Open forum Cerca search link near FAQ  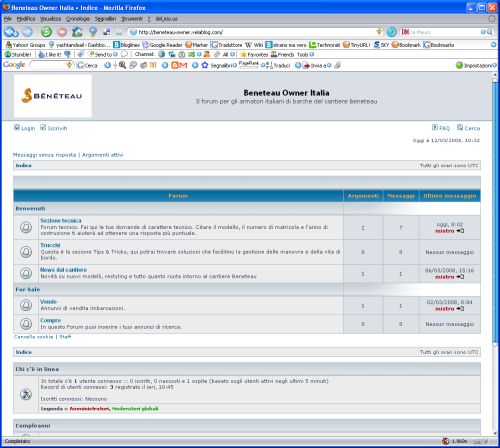[x=468, y=128]
